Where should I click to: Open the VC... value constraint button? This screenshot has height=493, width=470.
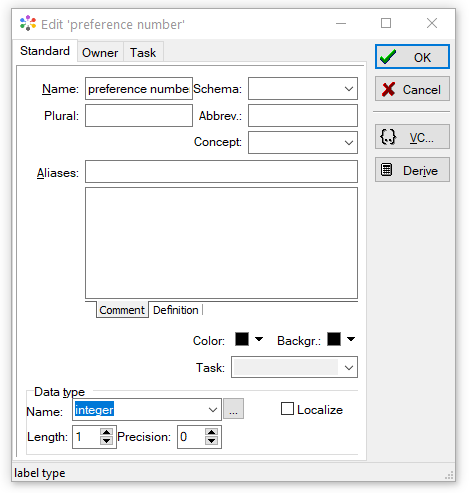pyautogui.click(x=412, y=137)
